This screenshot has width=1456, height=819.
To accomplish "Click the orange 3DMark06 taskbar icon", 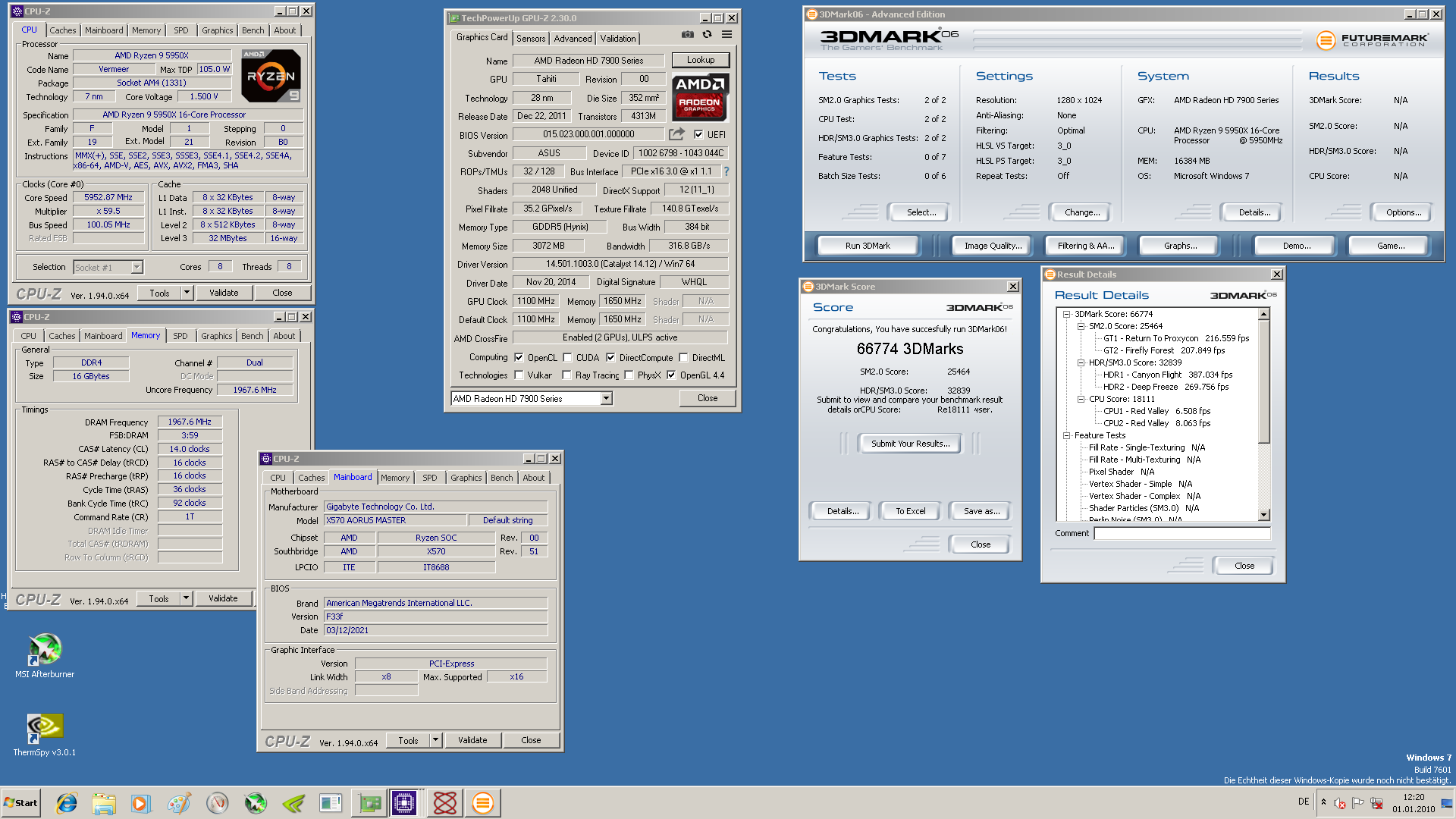I will coord(482,803).
